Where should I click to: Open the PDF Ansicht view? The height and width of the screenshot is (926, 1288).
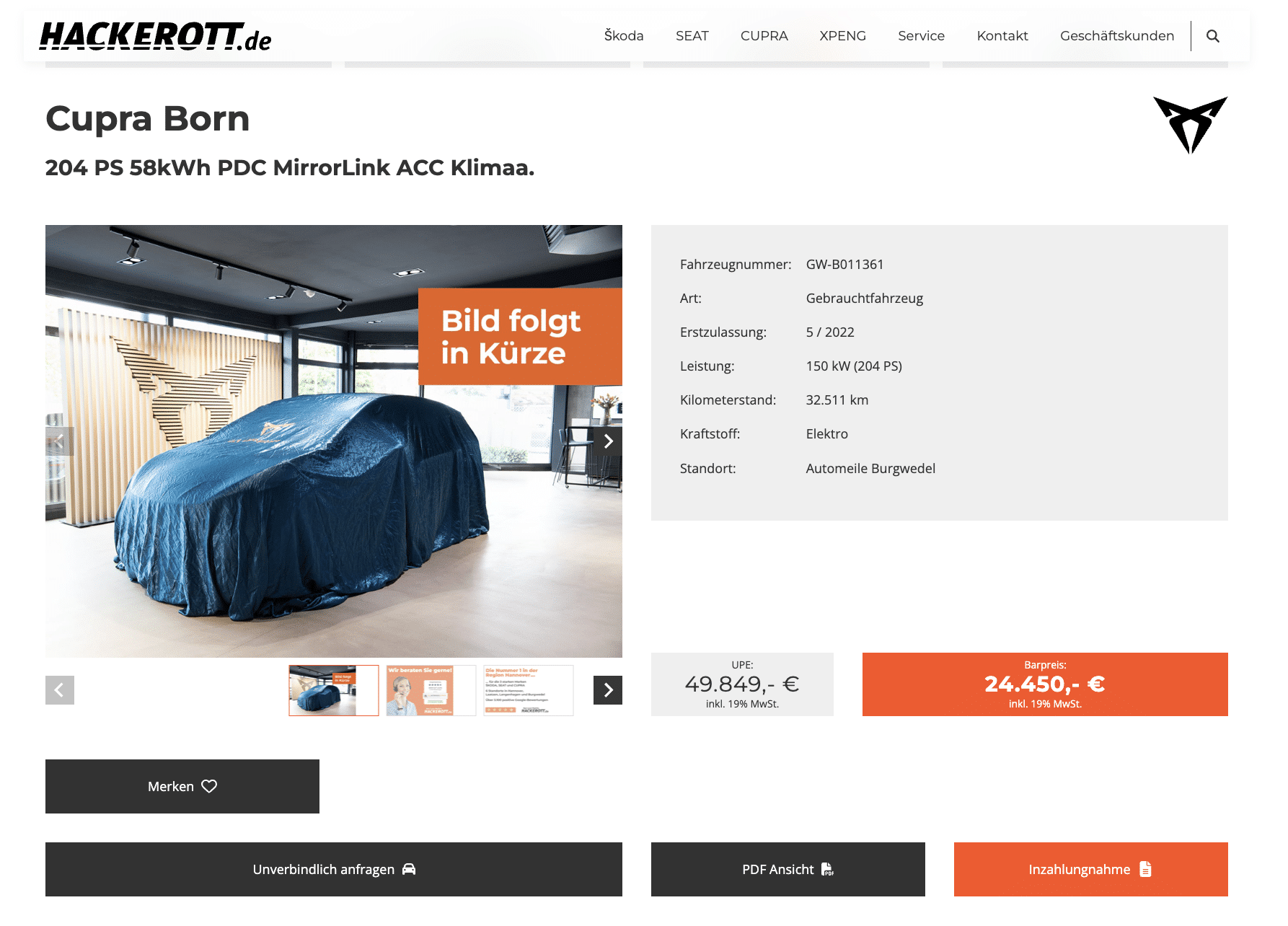[x=788, y=869]
